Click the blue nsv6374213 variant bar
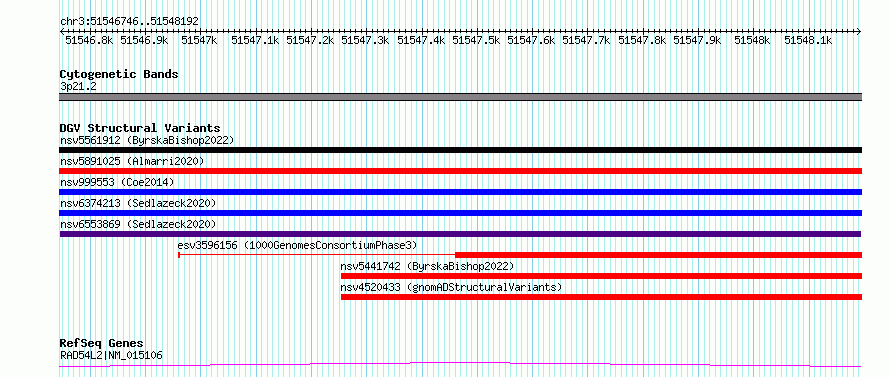The width and height of the screenshot is (890, 377). coord(460,213)
